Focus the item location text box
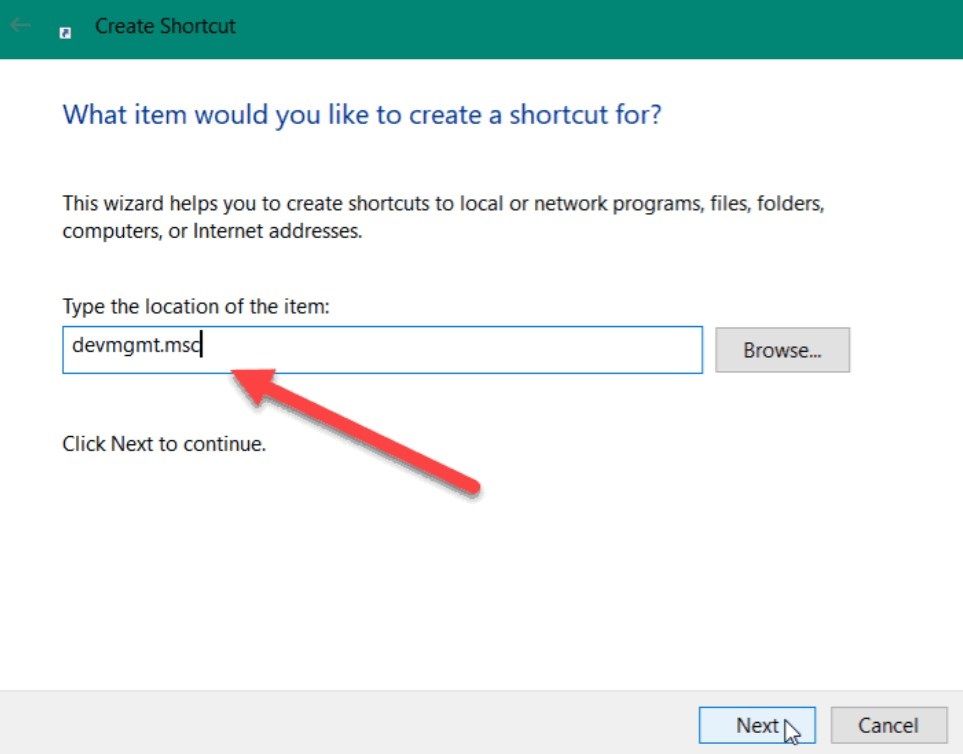The width and height of the screenshot is (963, 754). 382,350
